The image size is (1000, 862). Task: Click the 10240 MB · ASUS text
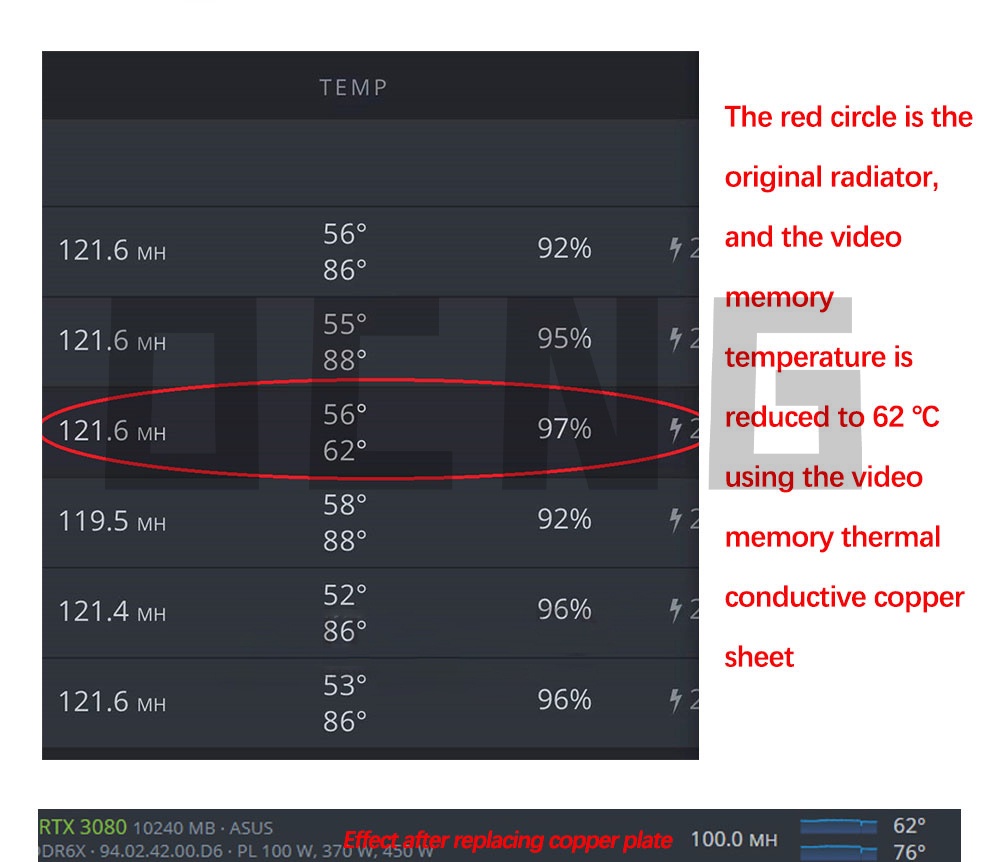[202, 828]
